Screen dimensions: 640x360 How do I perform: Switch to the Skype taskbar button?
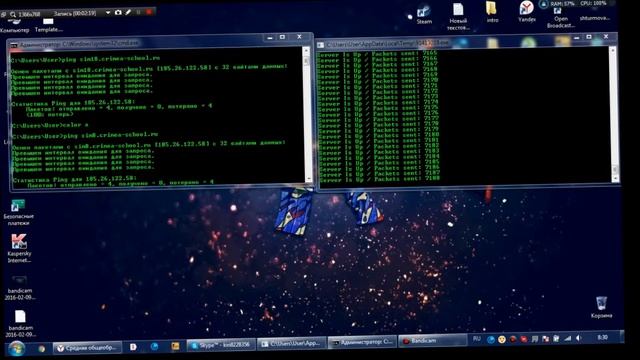tap(221, 345)
